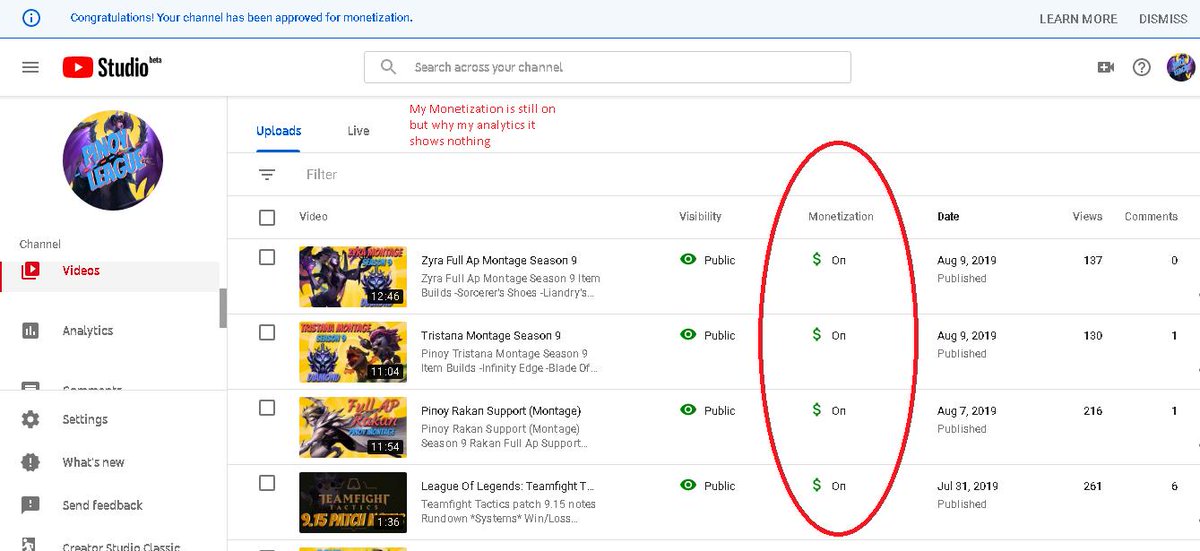Image resolution: width=1200 pixels, height=551 pixels.
Task: Open the Full AP Rakan thumbnail
Action: 353,427
